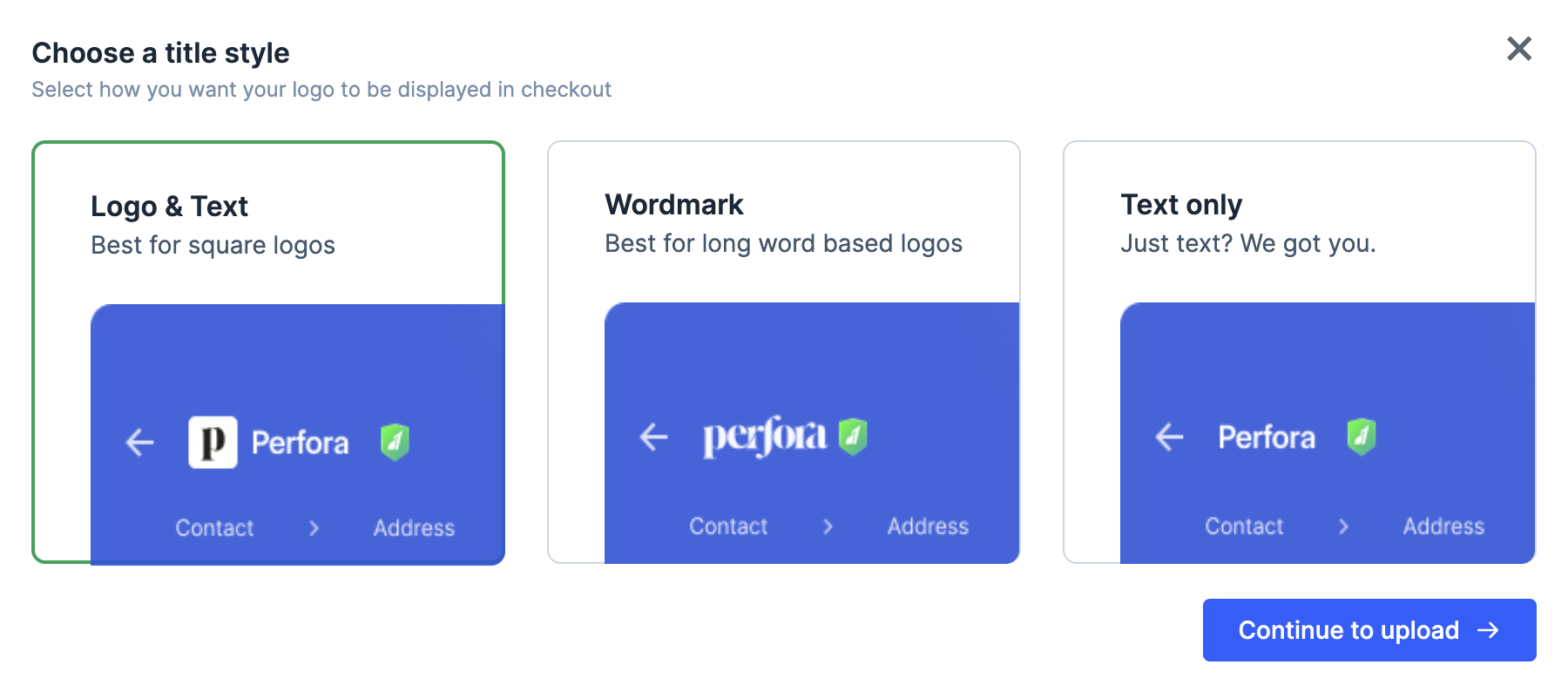1568x692 pixels.
Task: Close the title style dialog
Action: (x=1519, y=49)
